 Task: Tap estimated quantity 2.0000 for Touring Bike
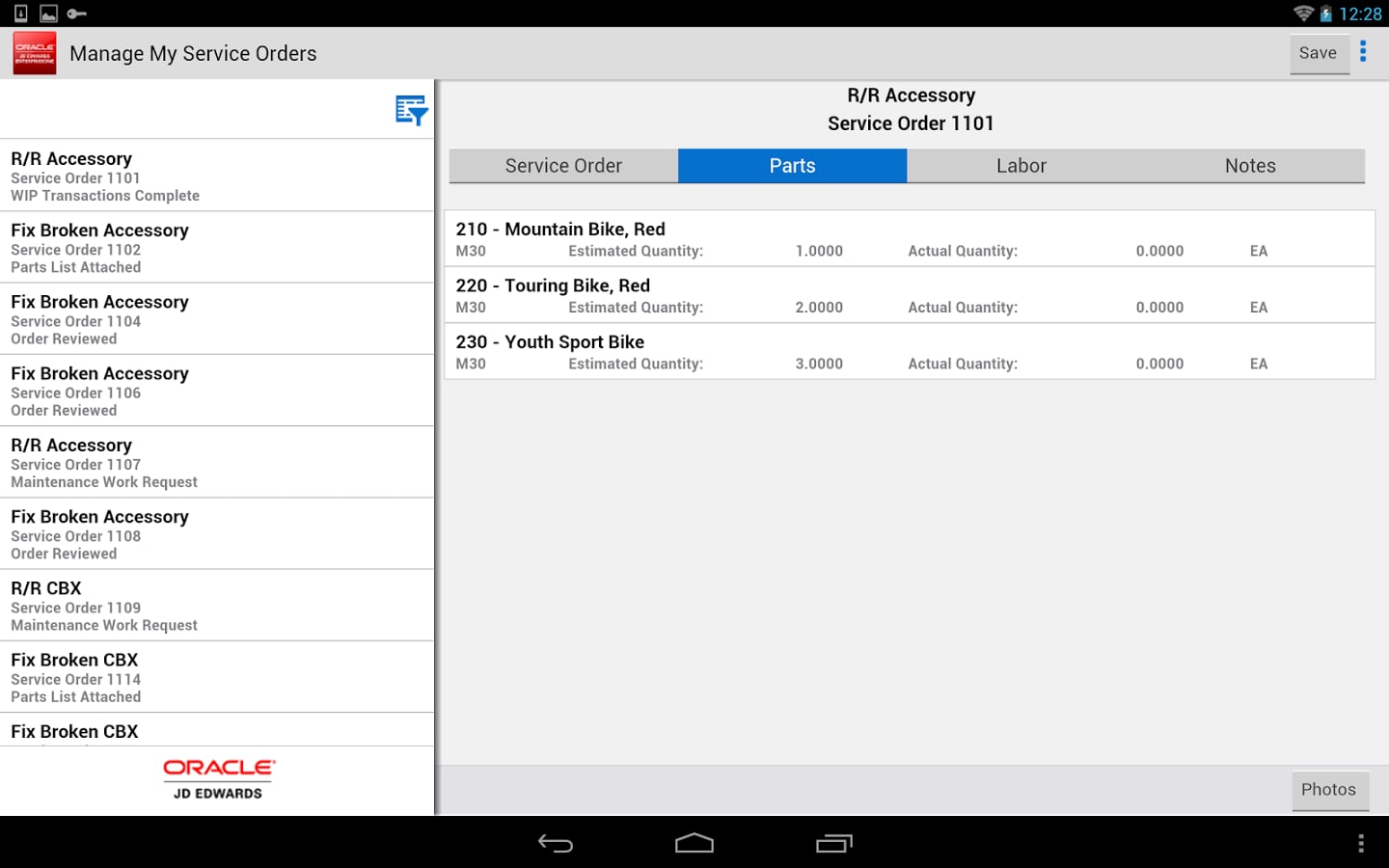[x=819, y=308]
